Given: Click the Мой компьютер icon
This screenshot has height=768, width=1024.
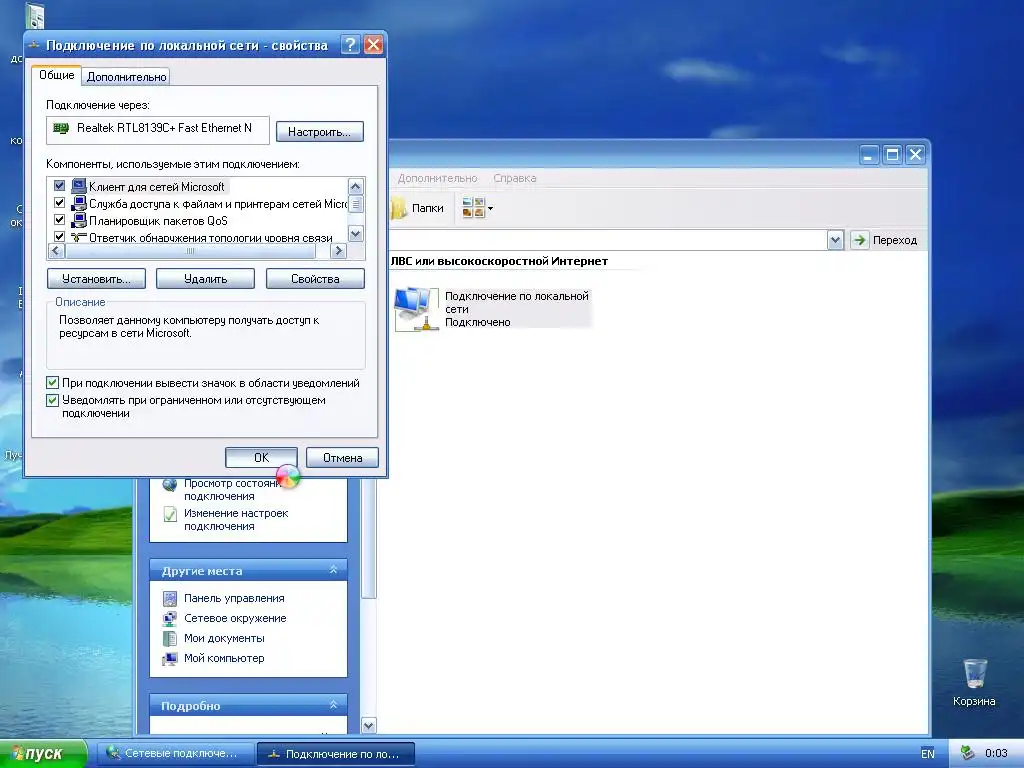Looking at the screenshot, I should (x=170, y=658).
